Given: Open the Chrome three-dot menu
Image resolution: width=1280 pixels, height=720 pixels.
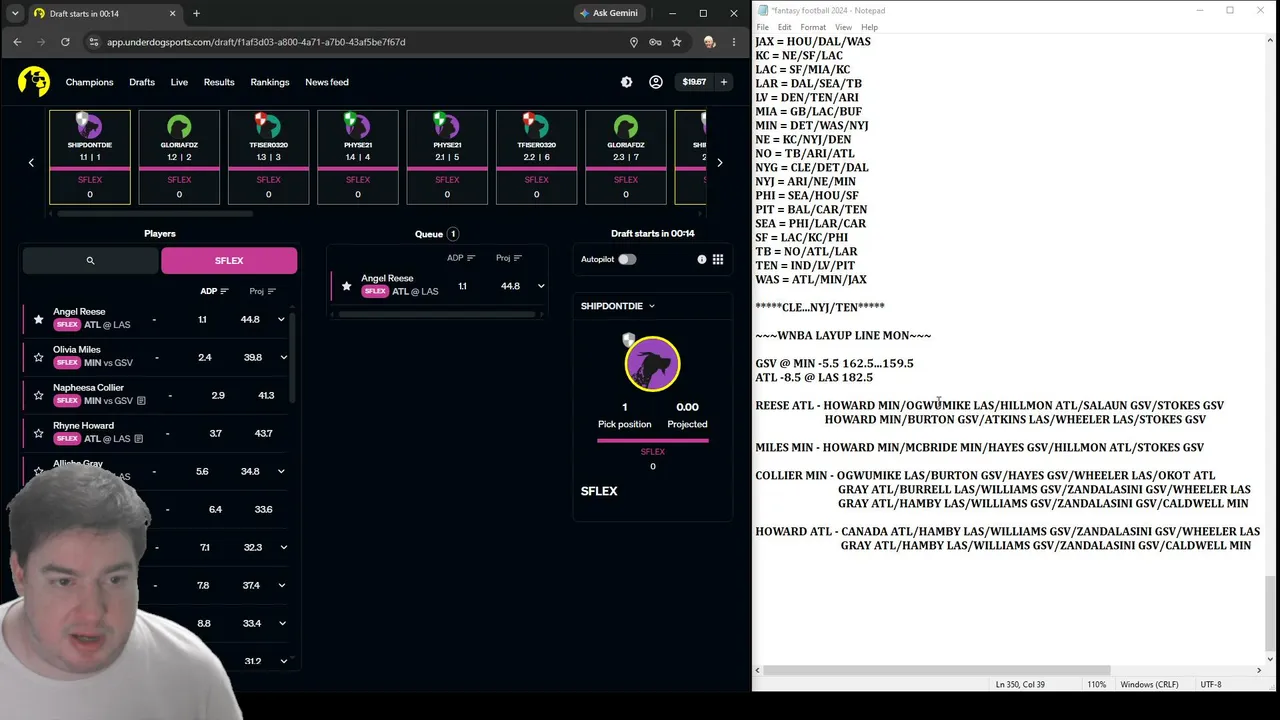Looking at the screenshot, I should click(733, 42).
